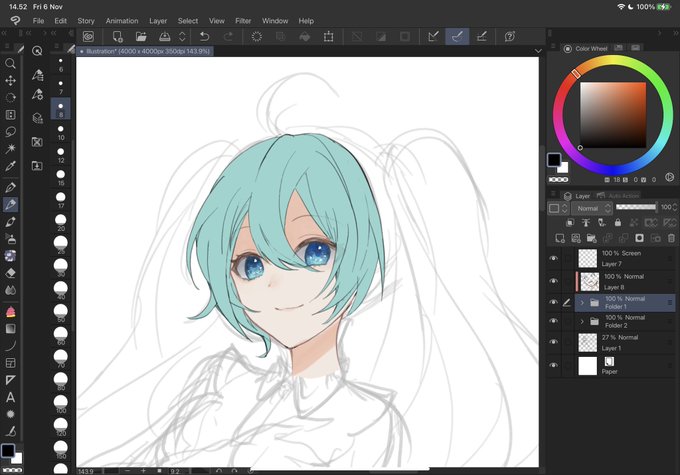The width and height of the screenshot is (680, 475).
Task: Open the Window menu
Action: click(x=275, y=21)
